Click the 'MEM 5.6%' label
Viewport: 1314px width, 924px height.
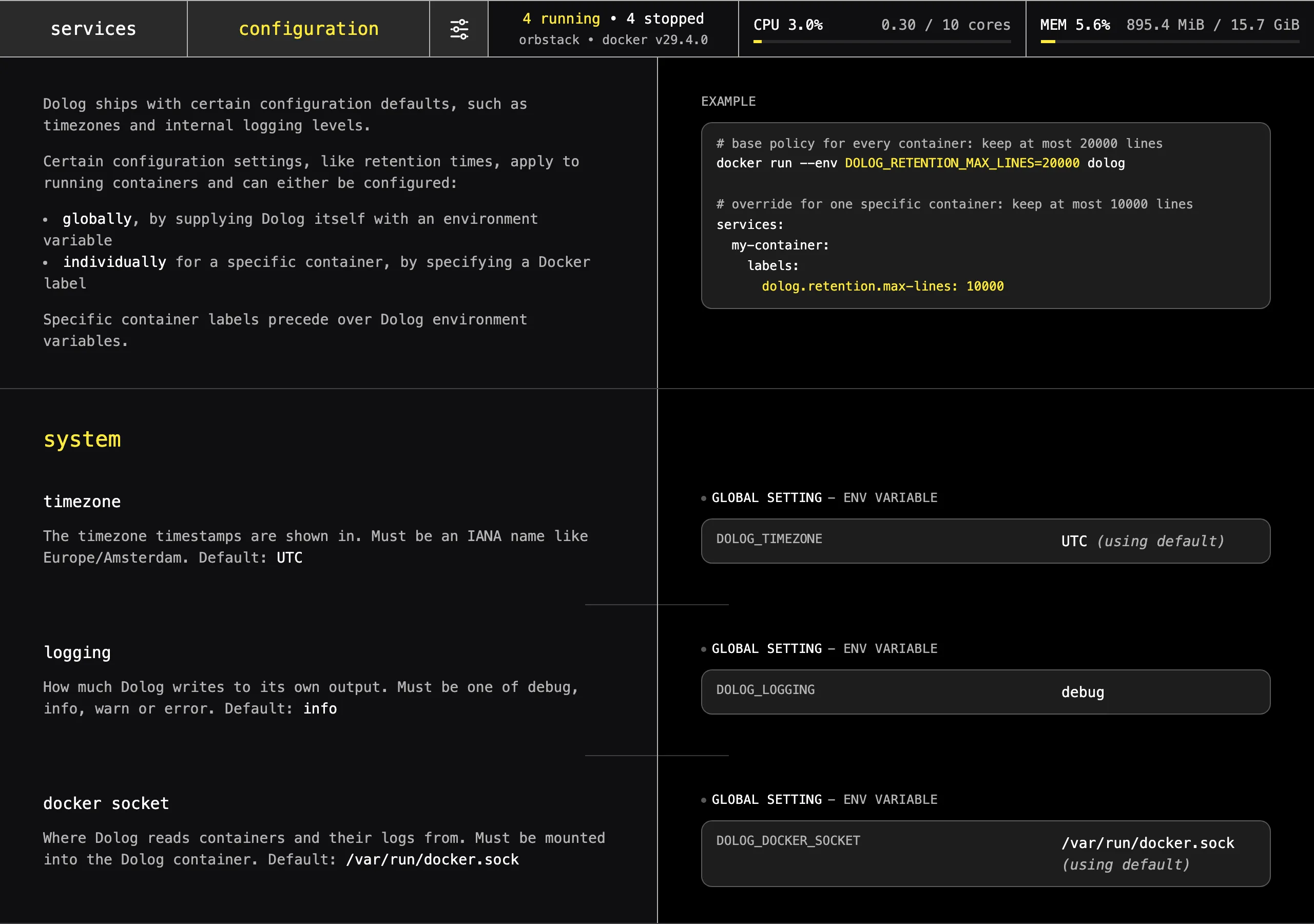point(1075,25)
